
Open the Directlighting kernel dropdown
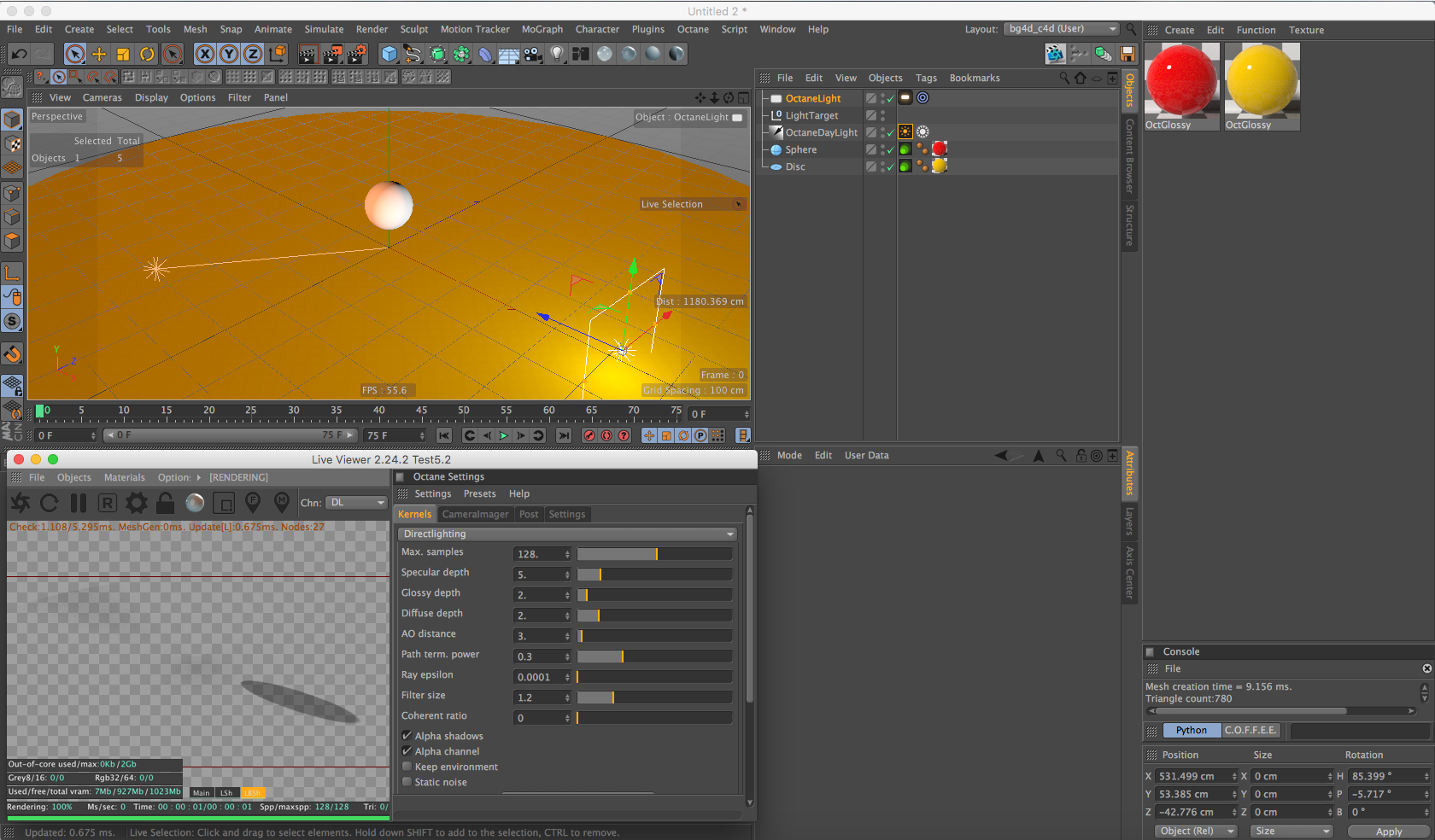click(x=568, y=534)
